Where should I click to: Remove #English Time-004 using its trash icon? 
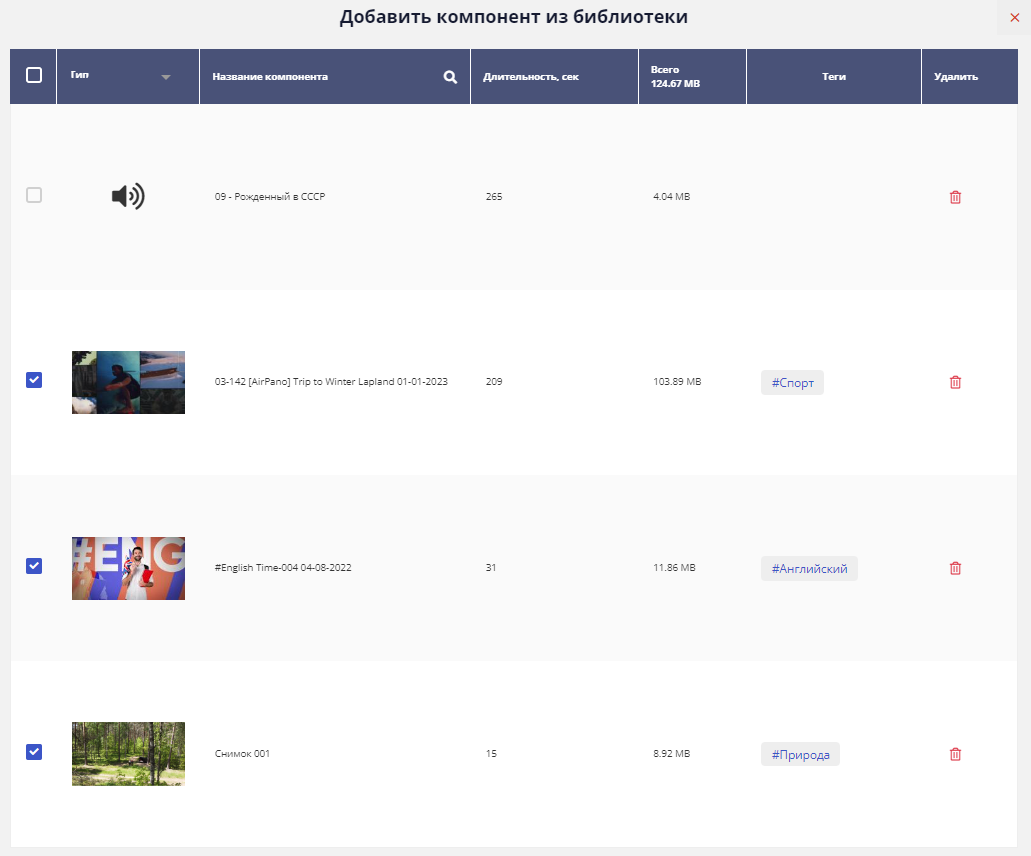point(955,568)
